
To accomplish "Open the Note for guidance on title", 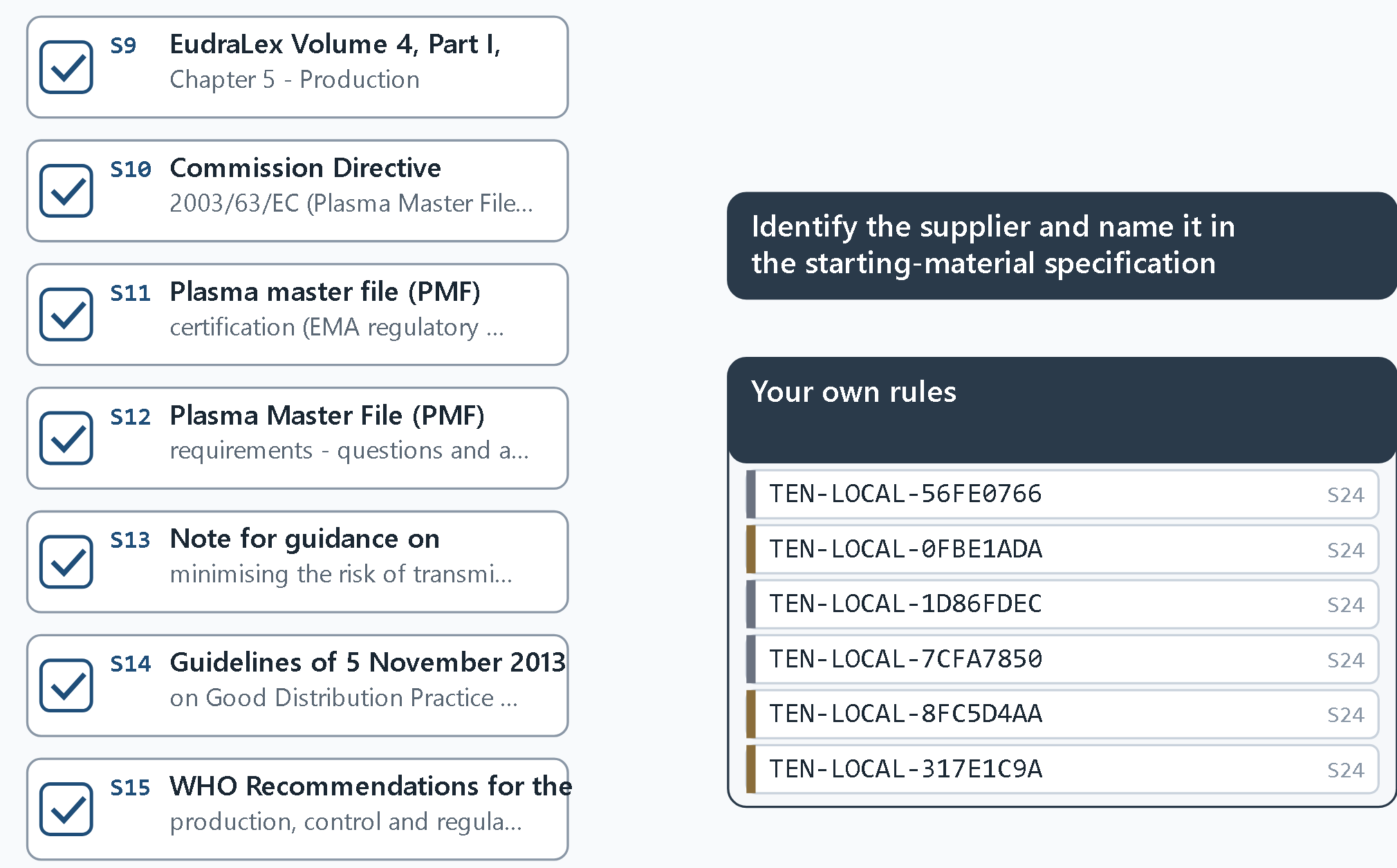I will pyautogui.click(x=305, y=539).
